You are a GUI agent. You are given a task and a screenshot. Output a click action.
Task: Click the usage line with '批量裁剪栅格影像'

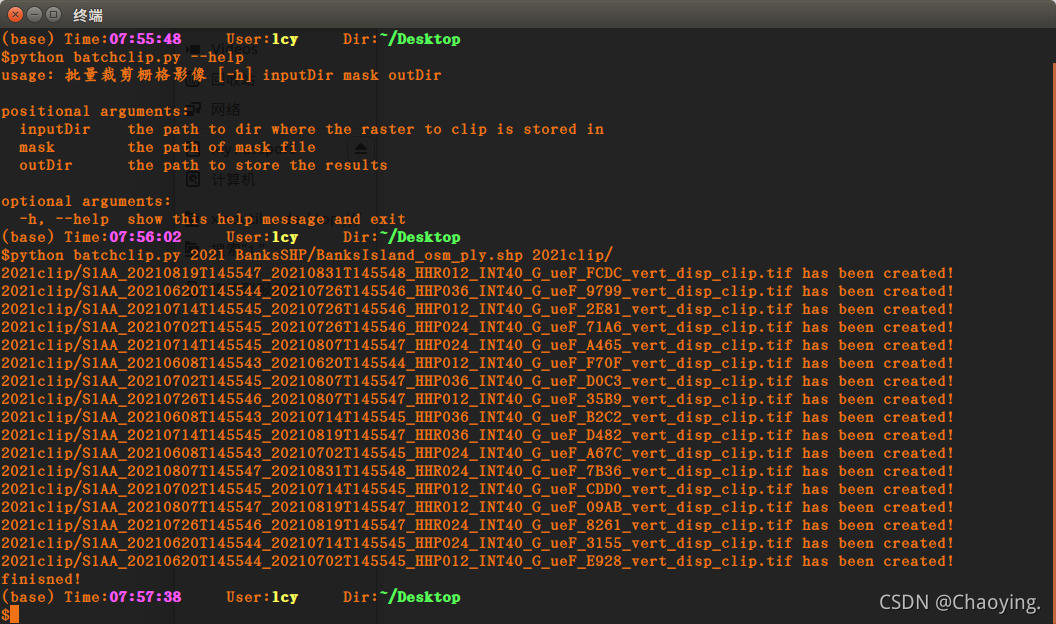point(222,75)
